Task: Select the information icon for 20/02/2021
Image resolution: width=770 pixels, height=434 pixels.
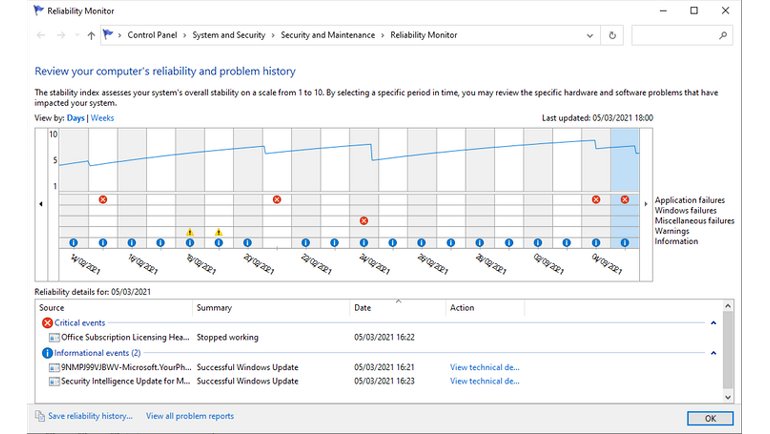Action: pos(248,243)
